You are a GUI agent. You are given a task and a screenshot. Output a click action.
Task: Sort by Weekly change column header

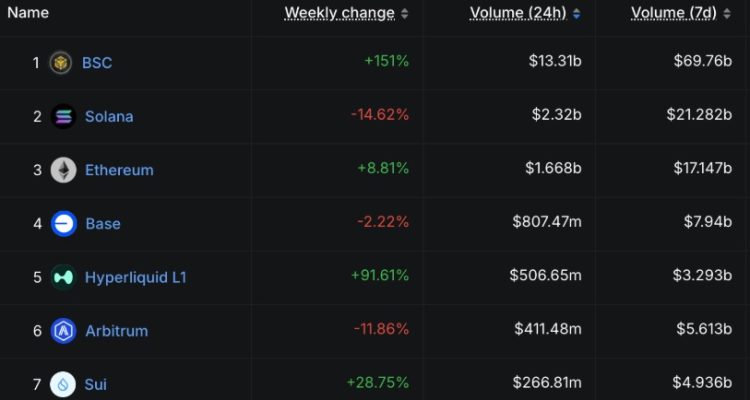click(340, 13)
